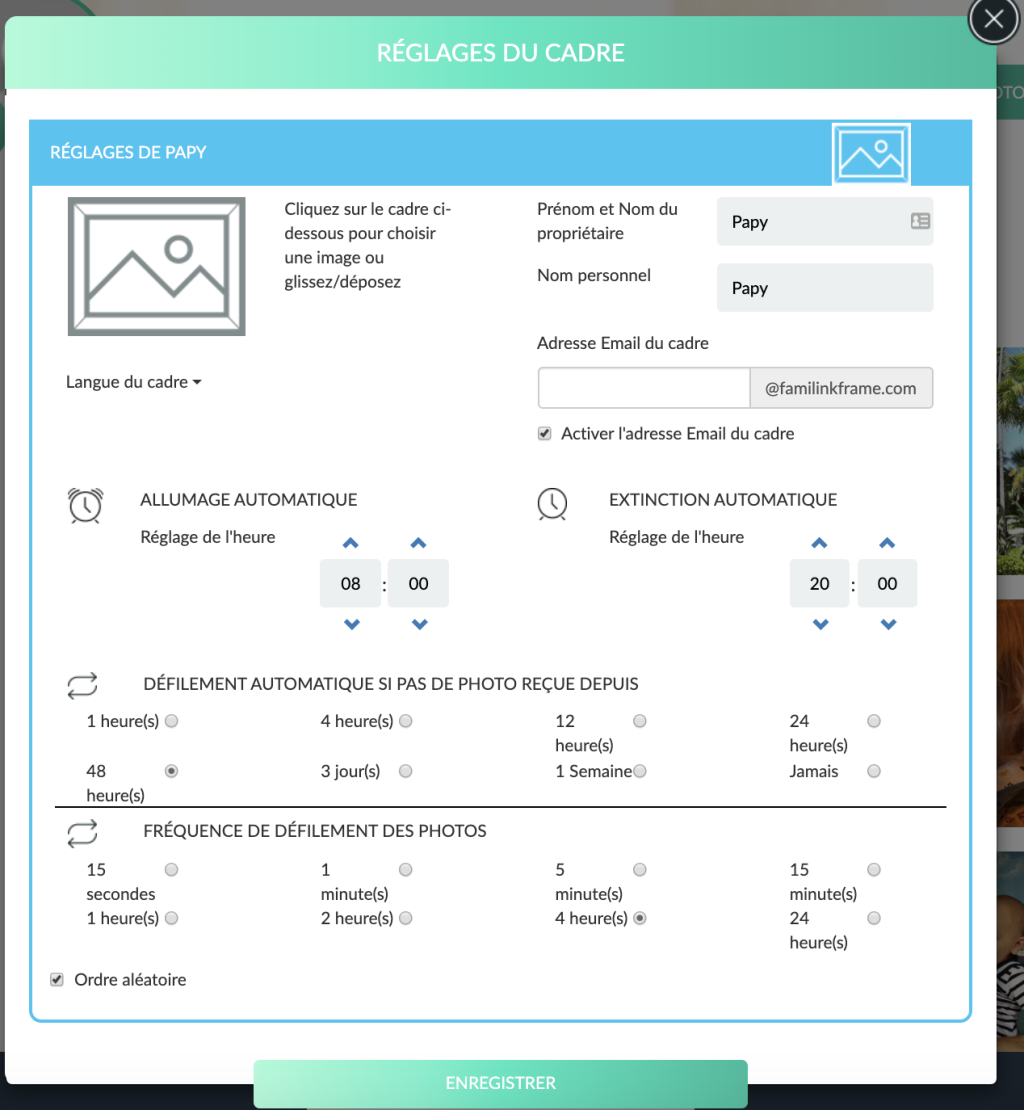Viewport: 1024px width, 1110px height.
Task: Decrease the auto-off hour with down arrow
Action: (820, 624)
